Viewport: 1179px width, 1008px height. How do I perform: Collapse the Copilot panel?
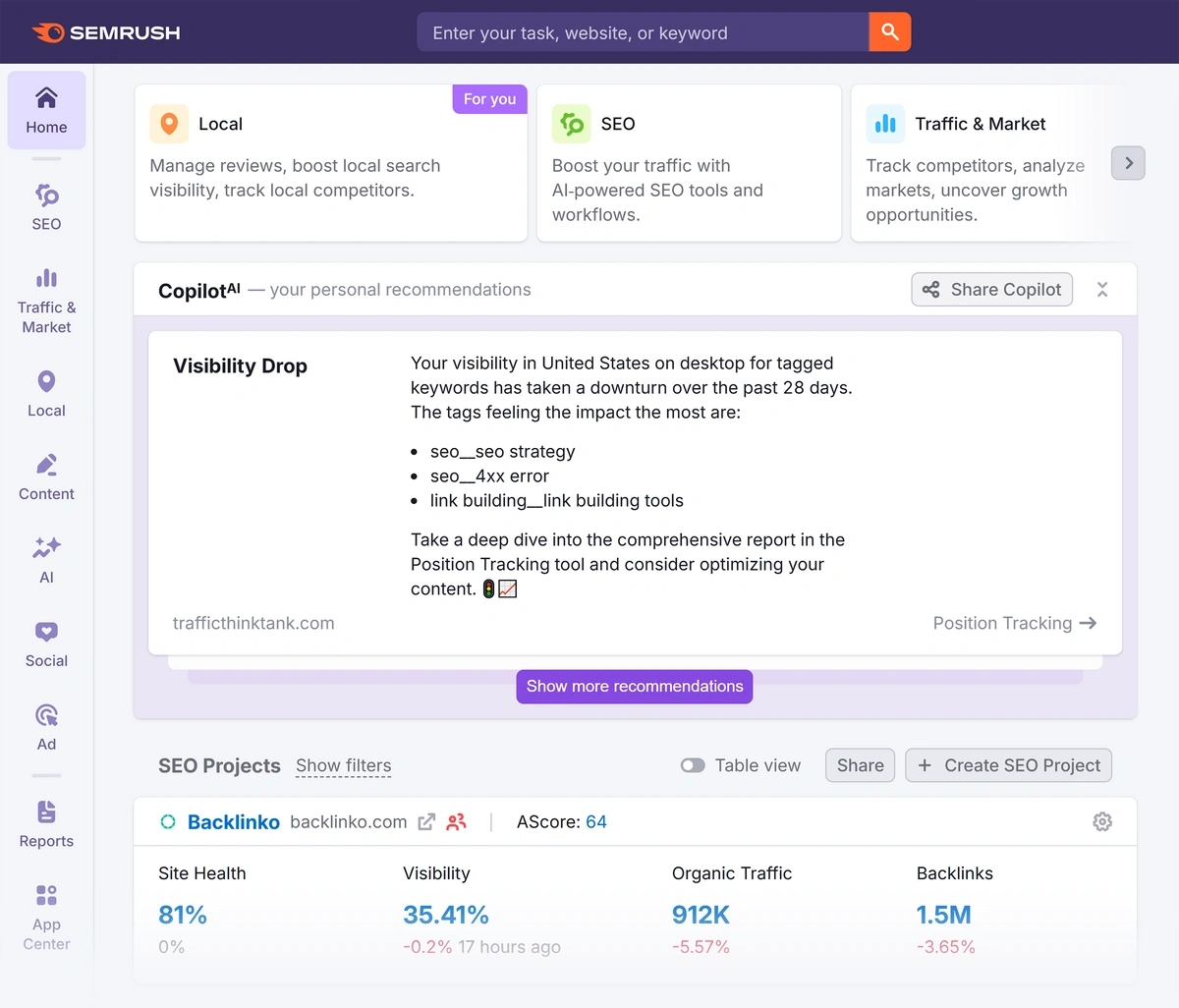(1102, 289)
